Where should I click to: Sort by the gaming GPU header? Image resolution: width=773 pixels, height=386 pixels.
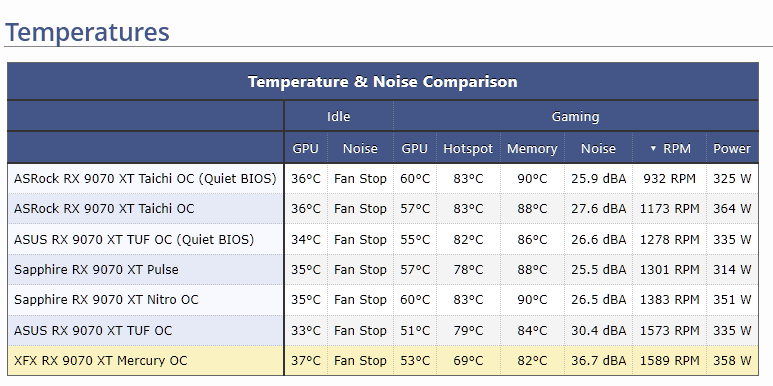[x=415, y=148]
